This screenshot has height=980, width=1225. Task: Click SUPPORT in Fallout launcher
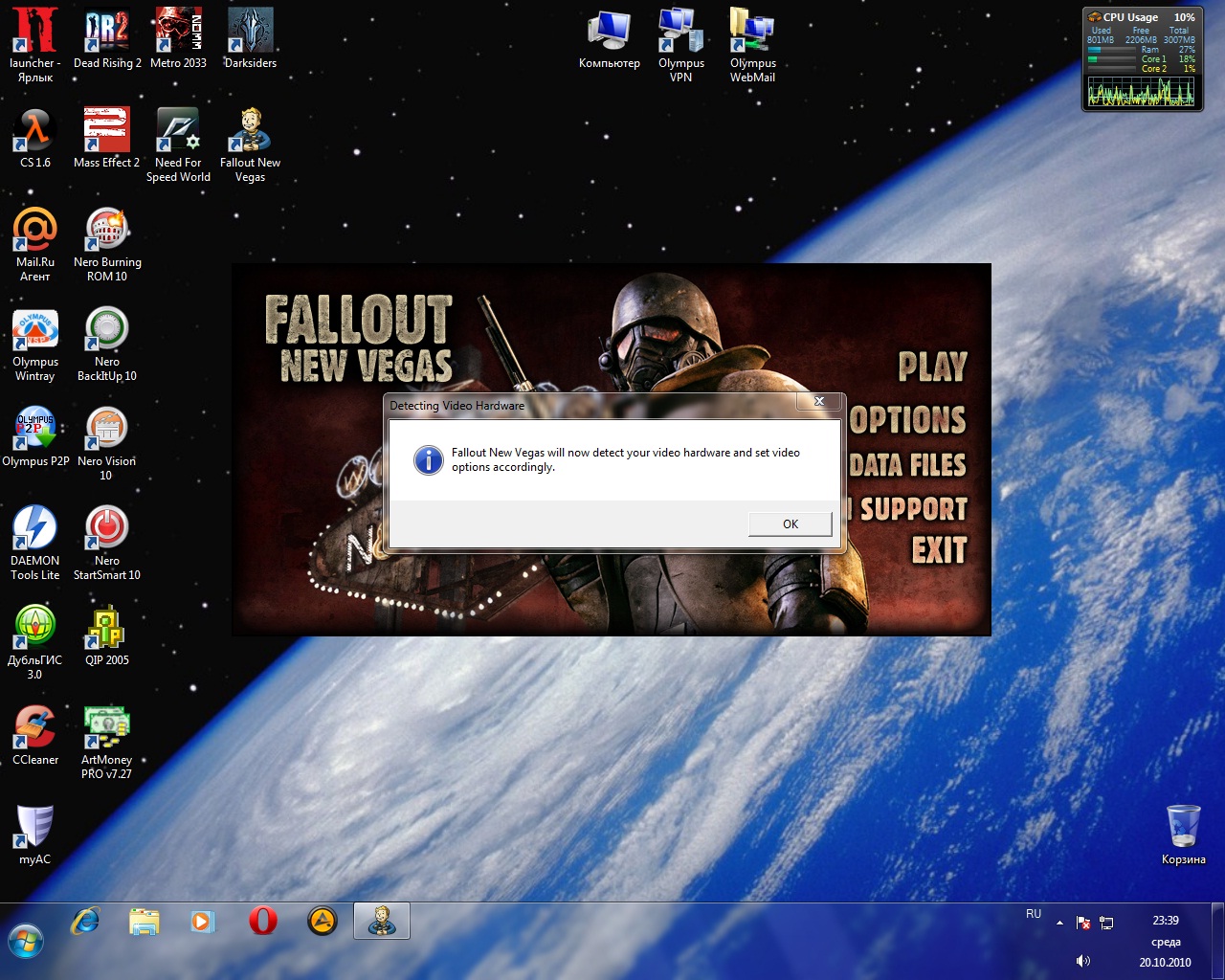click(913, 509)
